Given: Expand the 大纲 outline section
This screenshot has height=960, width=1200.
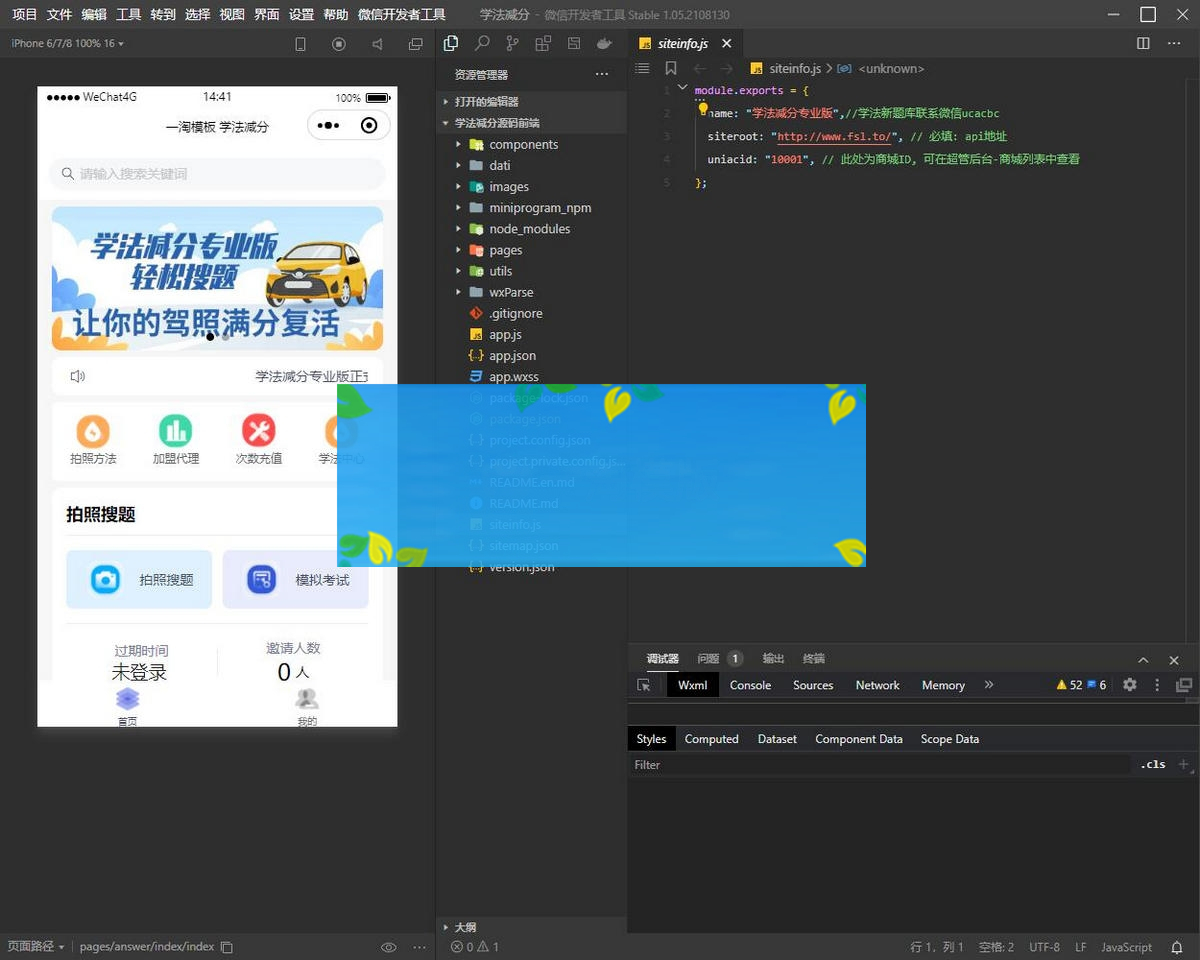Looking at the screenshot, I should 465,927.
